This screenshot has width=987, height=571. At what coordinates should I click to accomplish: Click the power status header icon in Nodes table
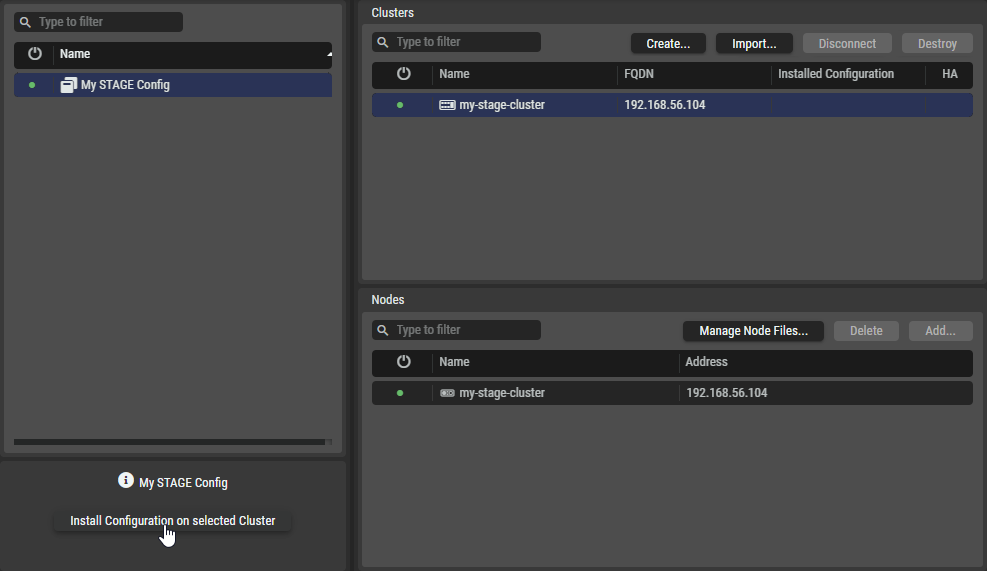click(x=403, y=362)
